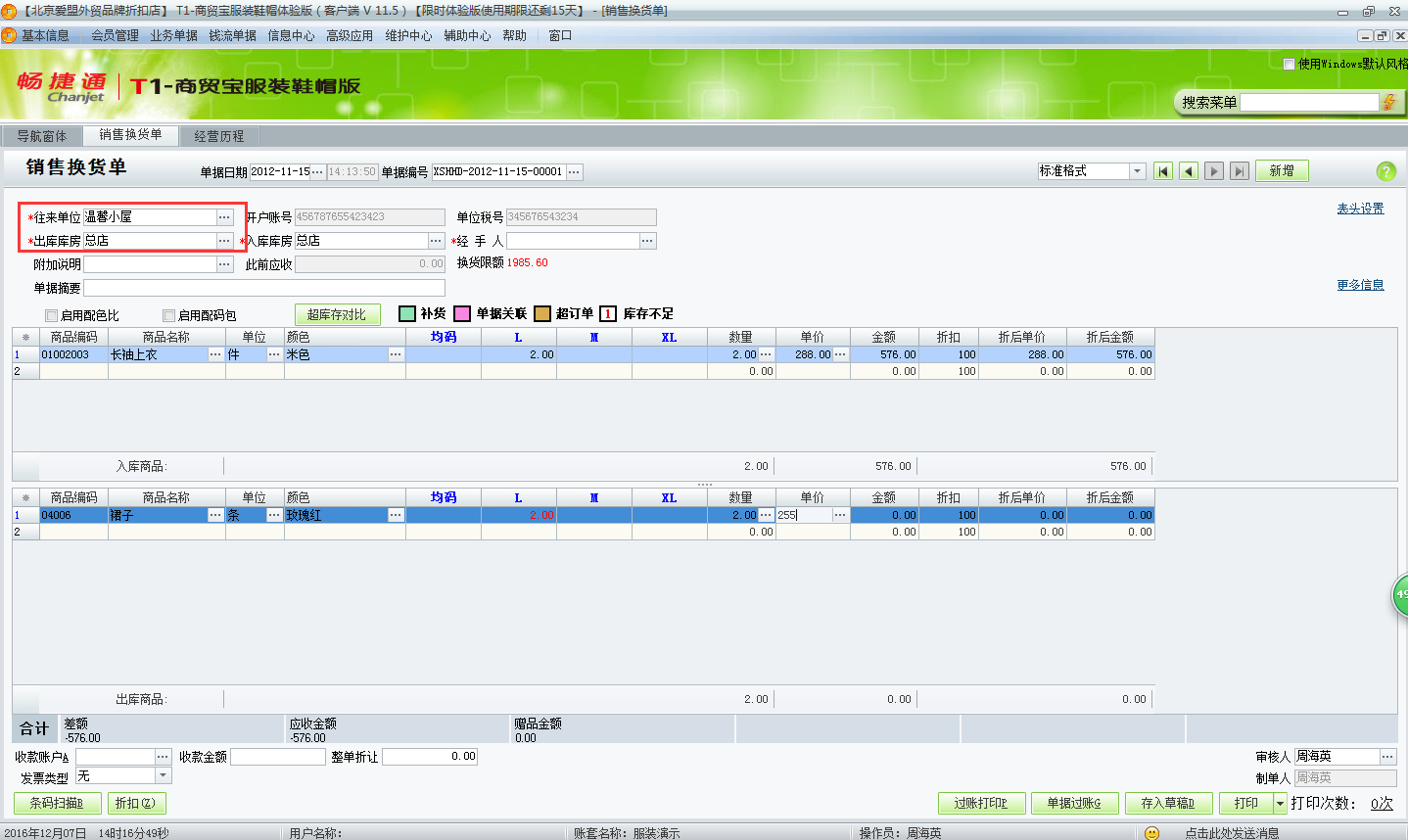Image resolution: width=1408 pixels, height=840 pixels.
Task: Click the lightning search icon beside 搜索菜单
Action: pyautogui.click(x=1388, y=102)
